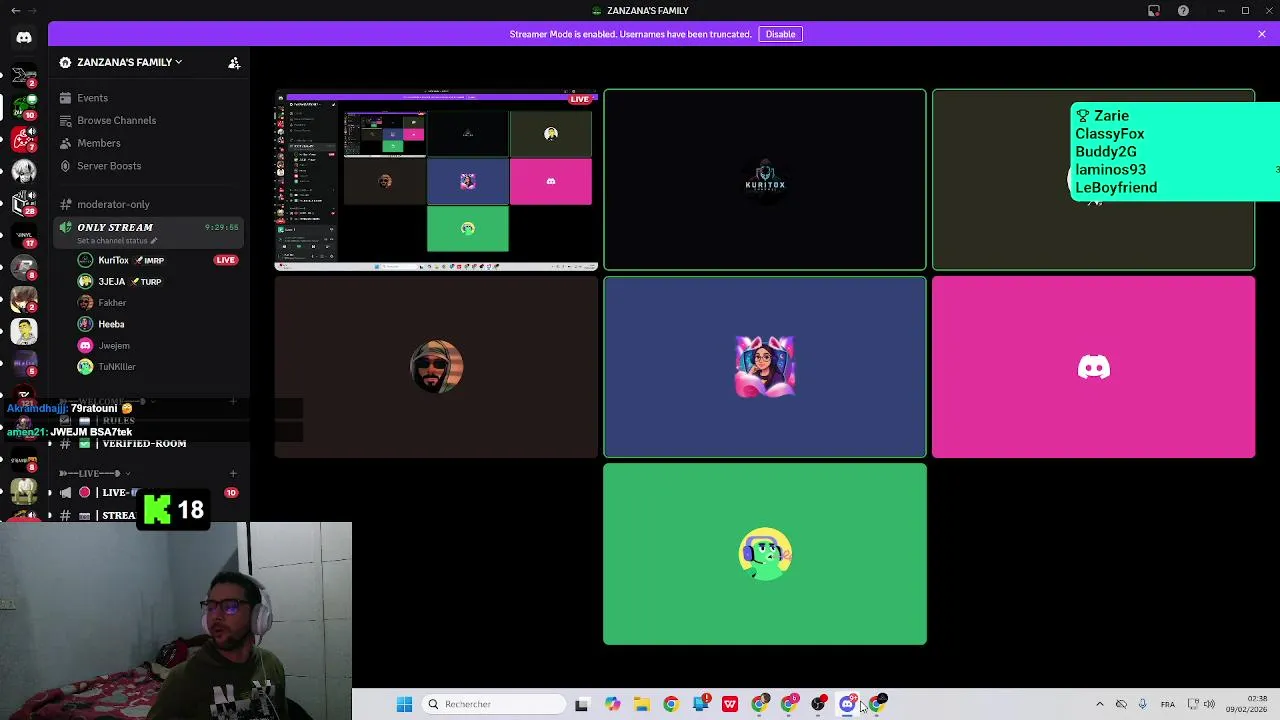Screen dimensions: 1280x720
Task: Open server with red gamepad icon, badge 7
Action: pos(24,139)
